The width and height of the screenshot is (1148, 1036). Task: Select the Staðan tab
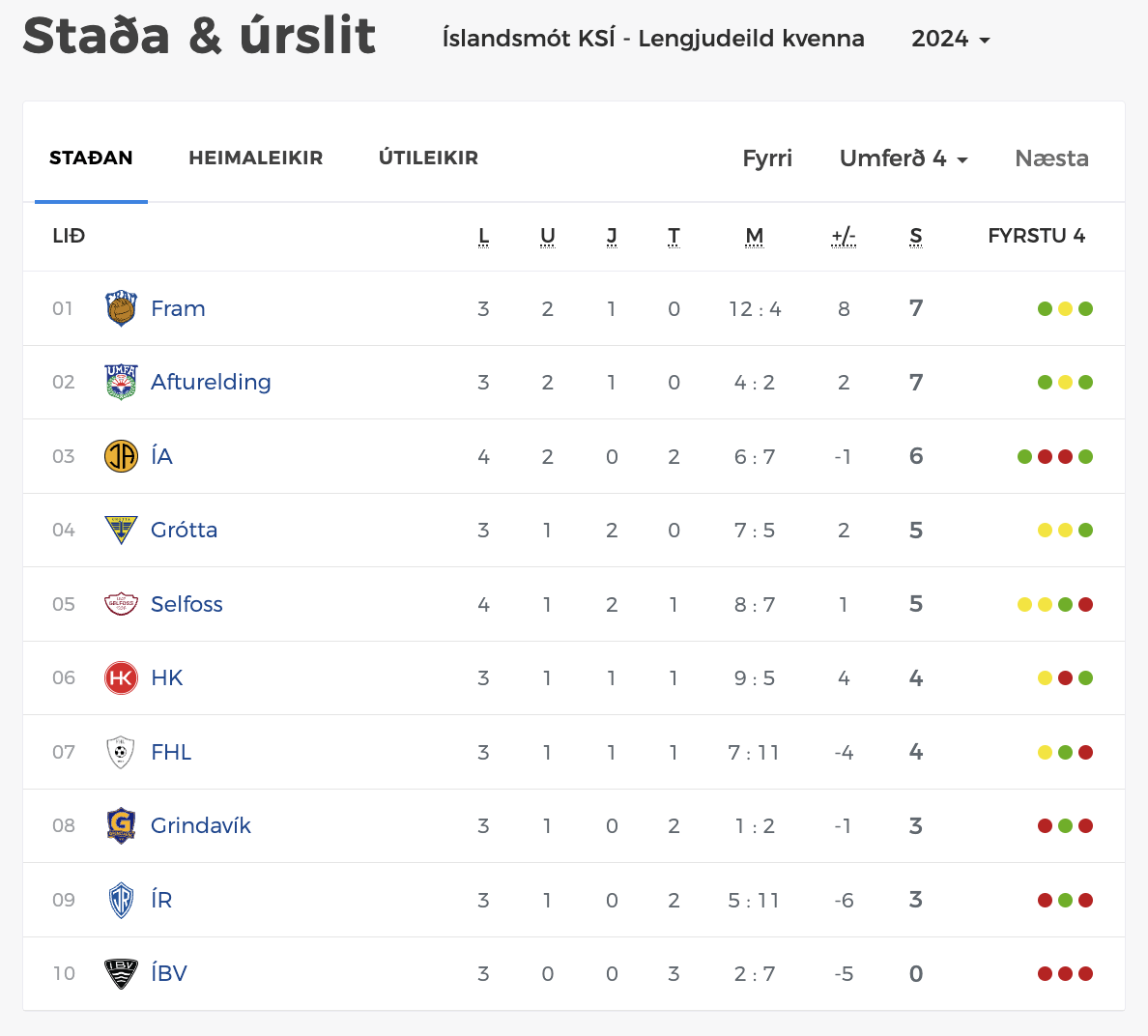point(91,158)
